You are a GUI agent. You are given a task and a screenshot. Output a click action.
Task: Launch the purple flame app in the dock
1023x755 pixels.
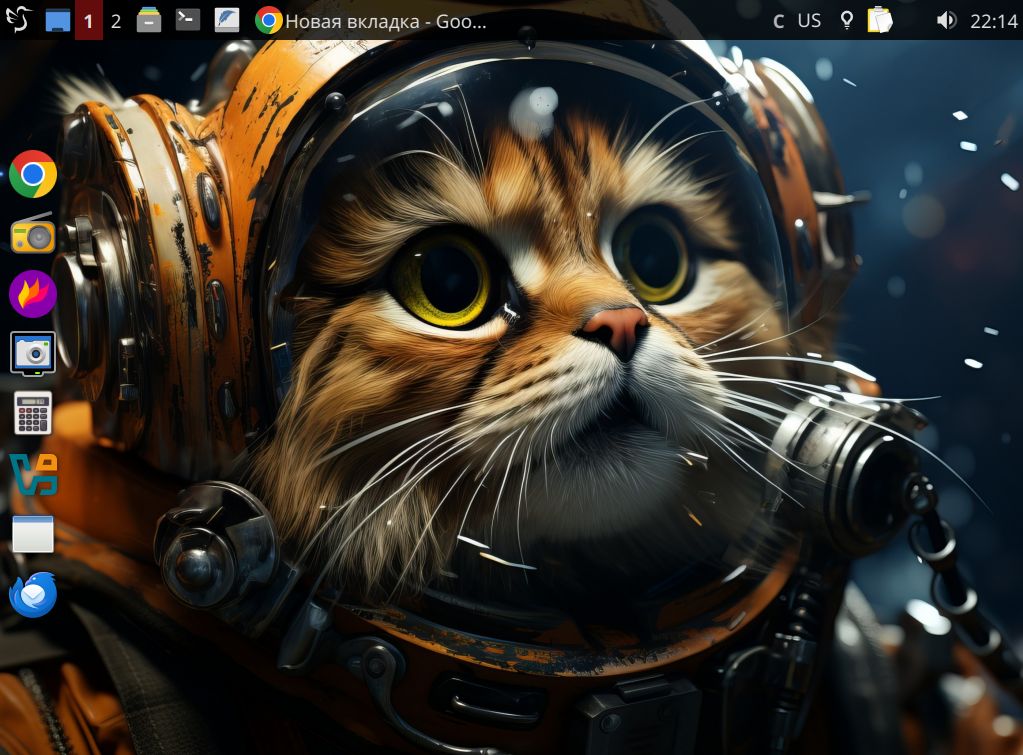33,294
